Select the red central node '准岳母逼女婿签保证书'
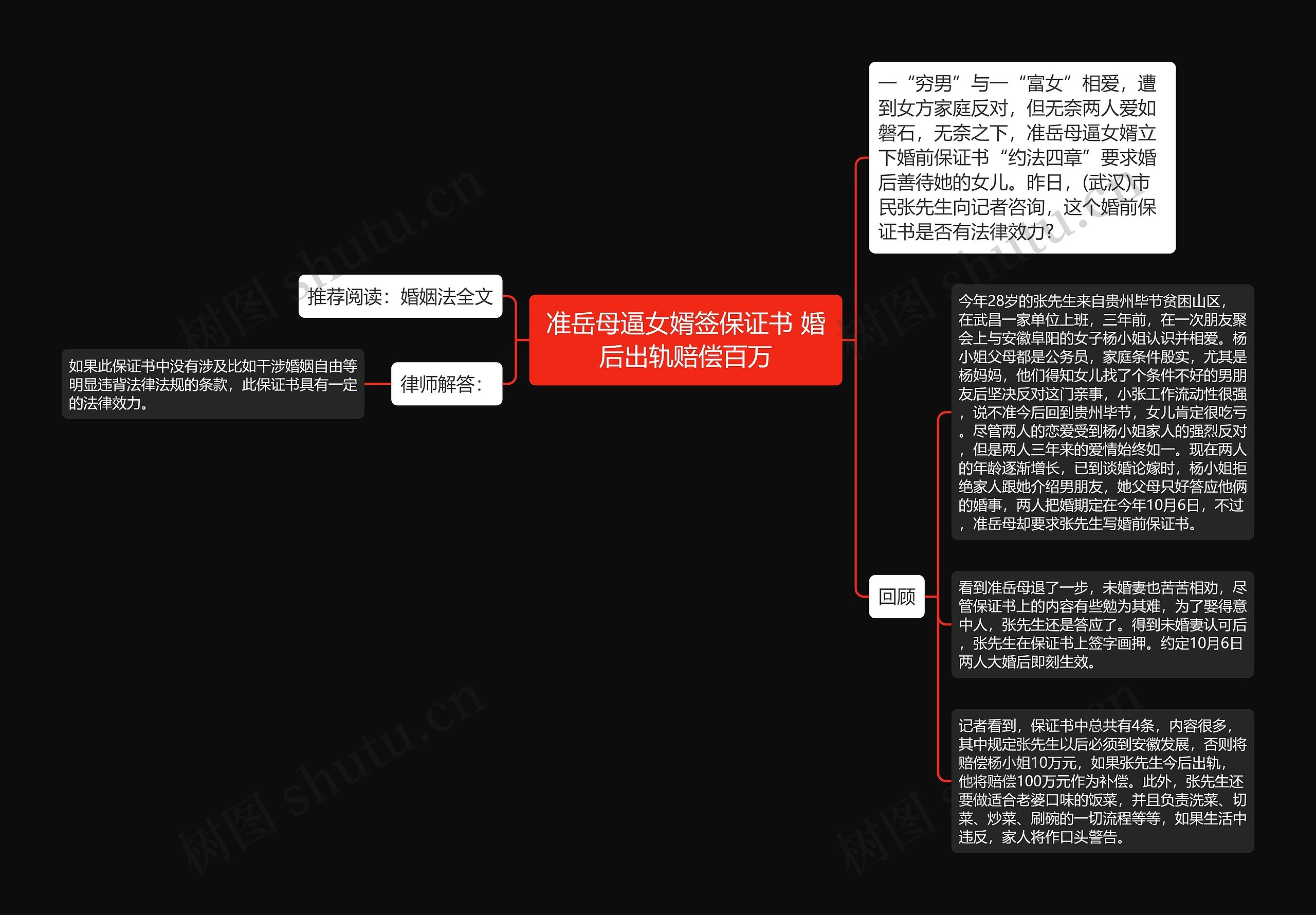 point(685,340)
